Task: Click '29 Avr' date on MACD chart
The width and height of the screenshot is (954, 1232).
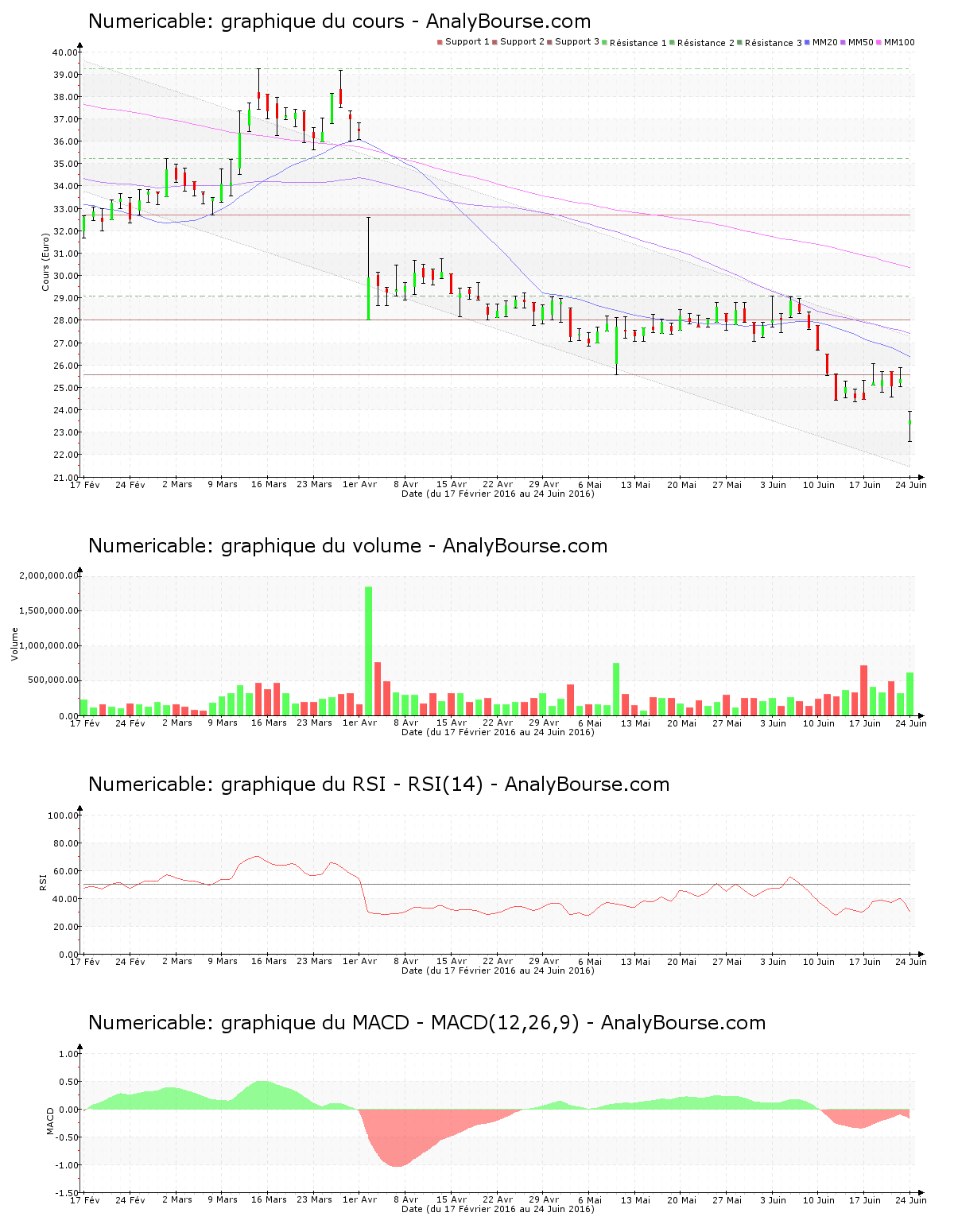Action: click(x=544, y=1199)
